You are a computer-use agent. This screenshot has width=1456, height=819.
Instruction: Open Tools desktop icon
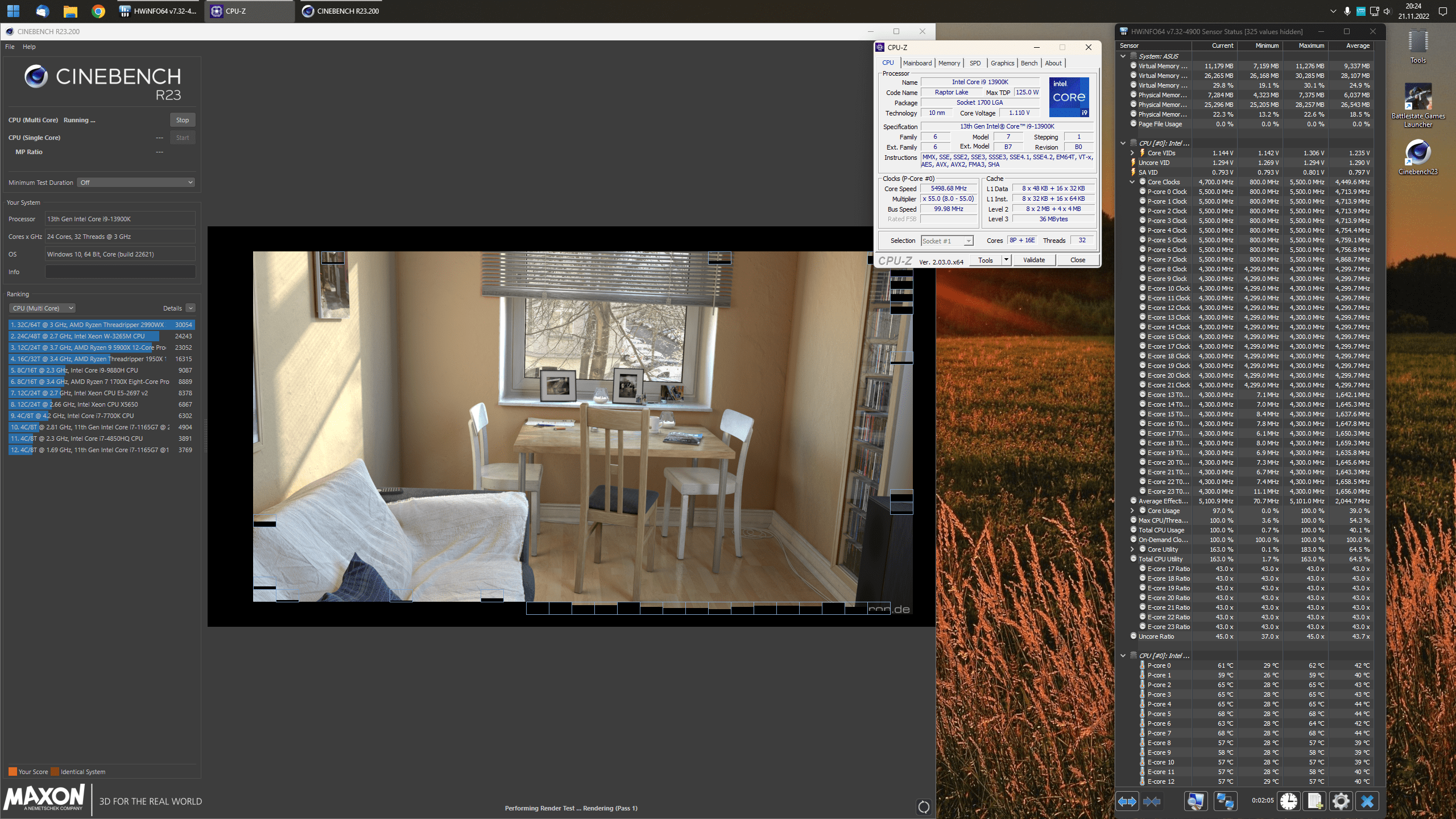click(x=1418, y=47)
